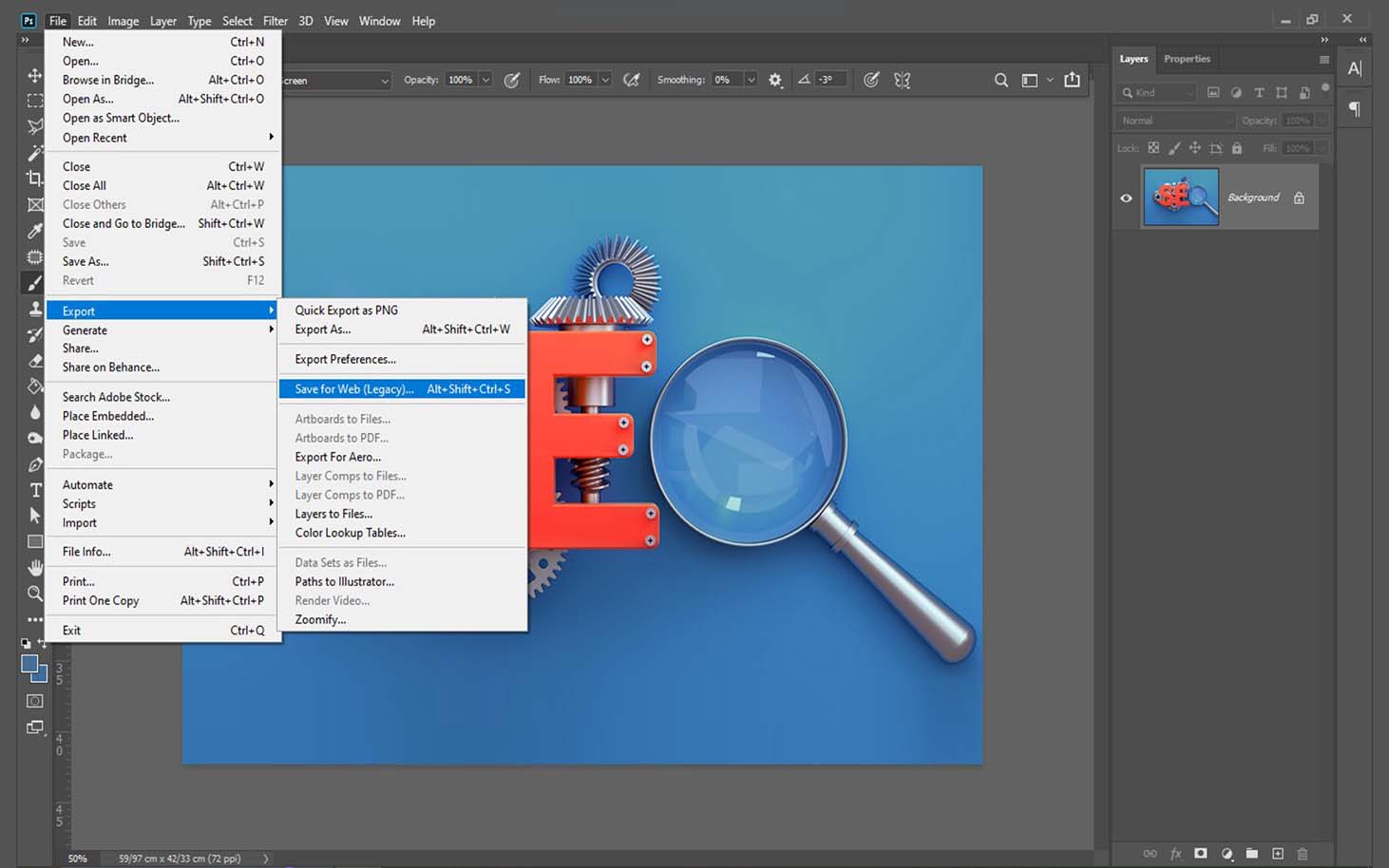Open the Edit menu
The width and height of the screenshot is (1389, 868).
click(x=87, y=21)
